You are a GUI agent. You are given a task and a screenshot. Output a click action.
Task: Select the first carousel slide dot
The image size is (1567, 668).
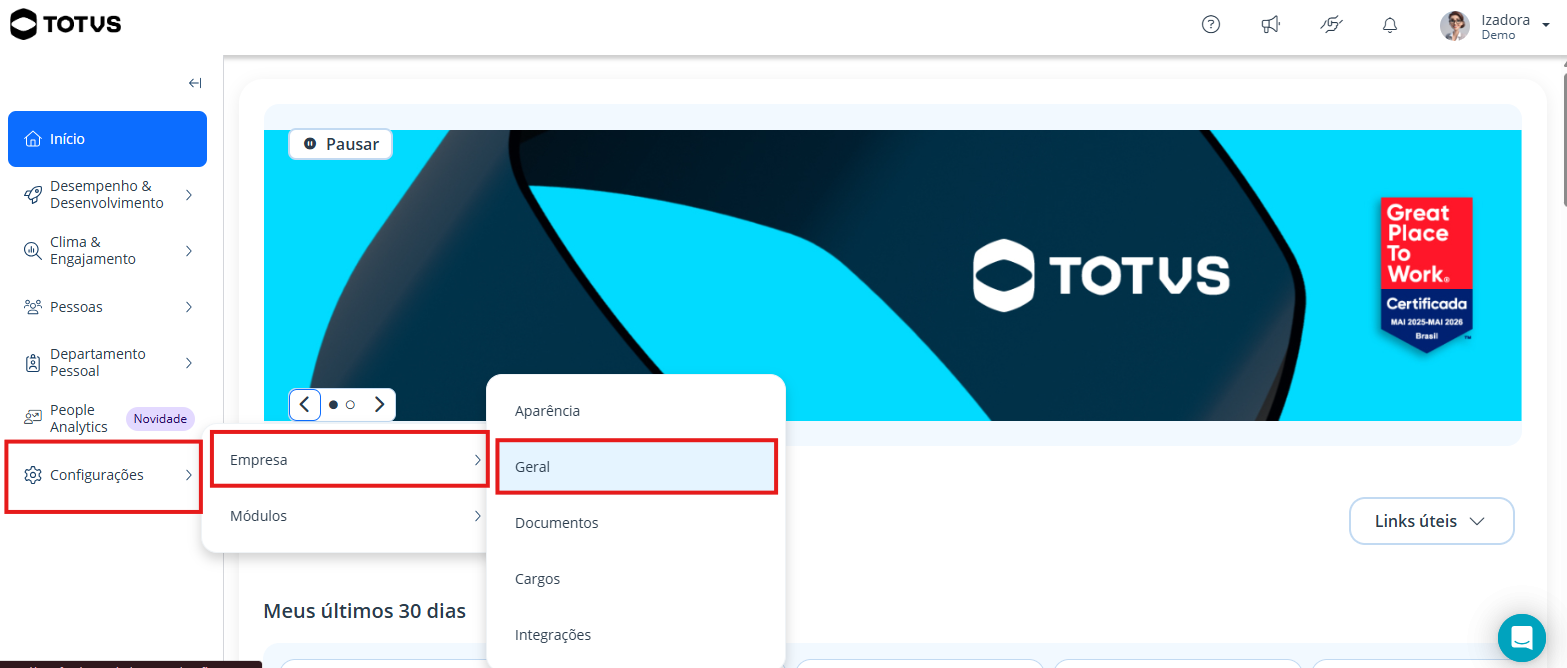point(334,405)
